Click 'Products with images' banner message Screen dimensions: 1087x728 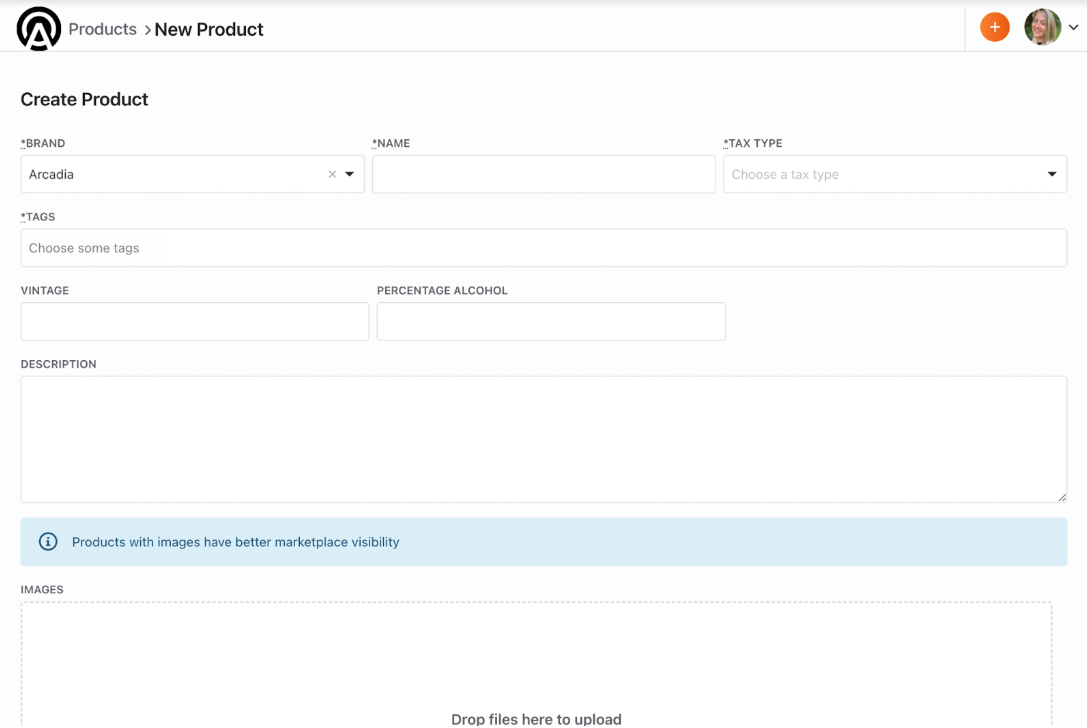click(x=237, y=541)
